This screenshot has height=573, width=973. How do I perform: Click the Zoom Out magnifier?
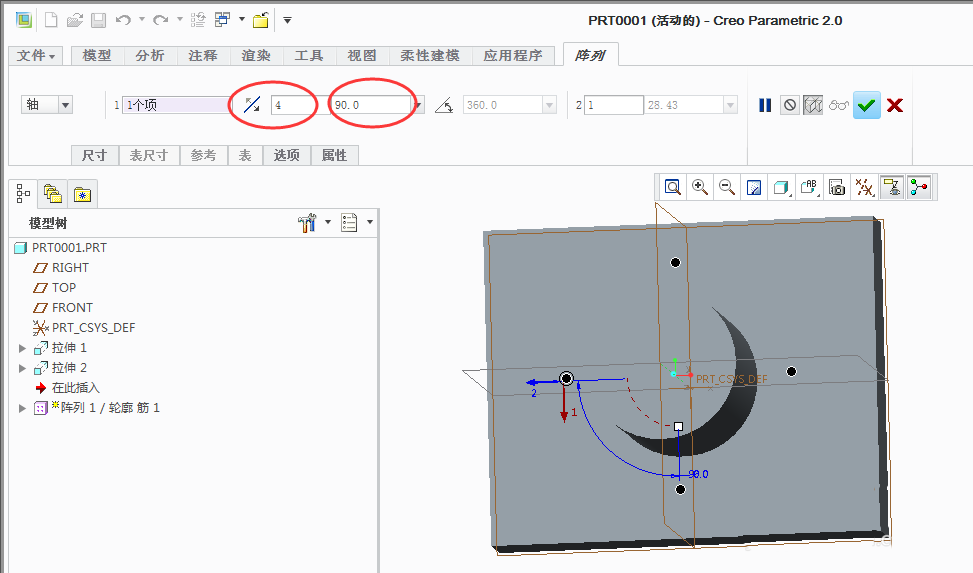(x=727, y=187)
